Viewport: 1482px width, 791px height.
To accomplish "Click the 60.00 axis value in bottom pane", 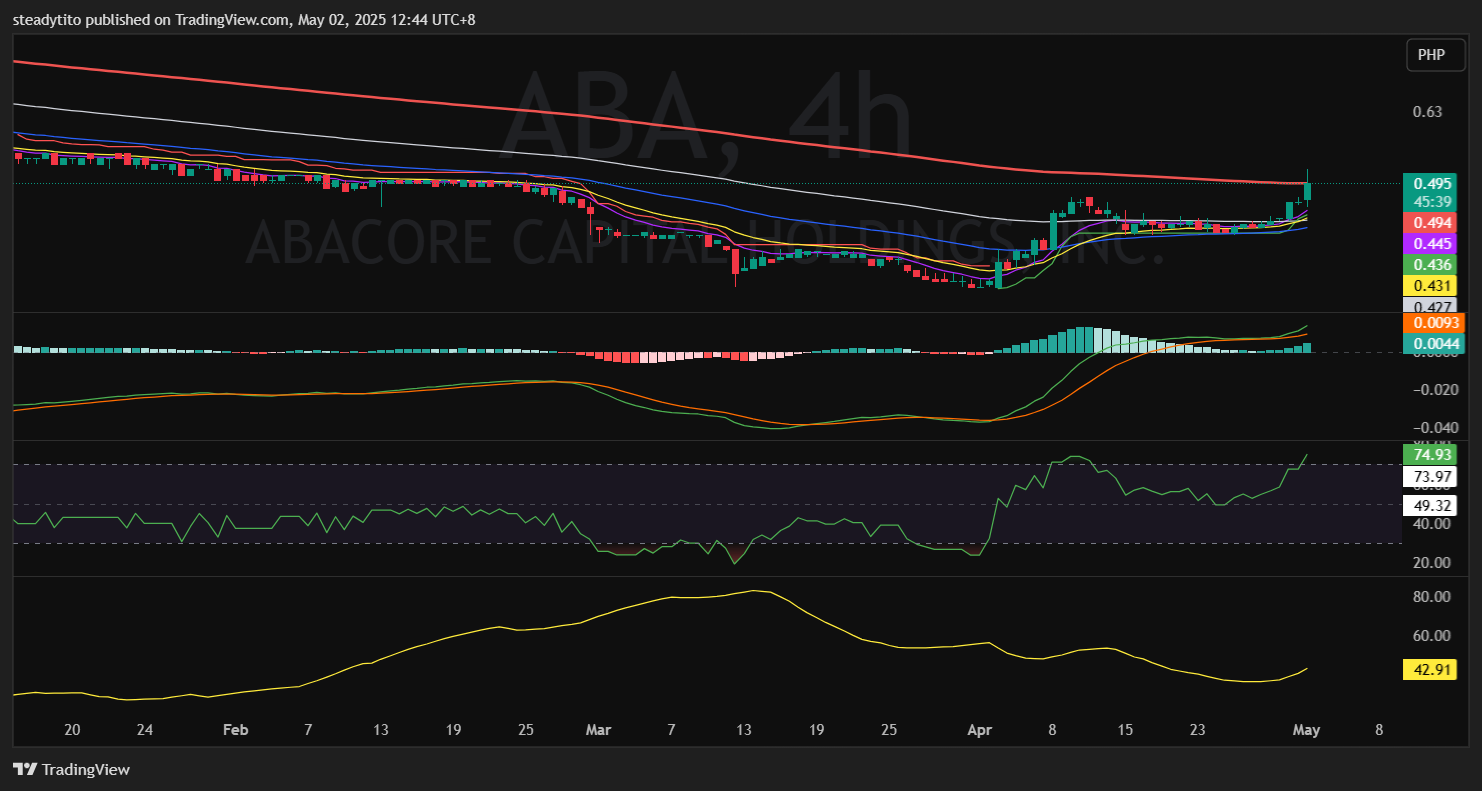I will click(1432, 635).
